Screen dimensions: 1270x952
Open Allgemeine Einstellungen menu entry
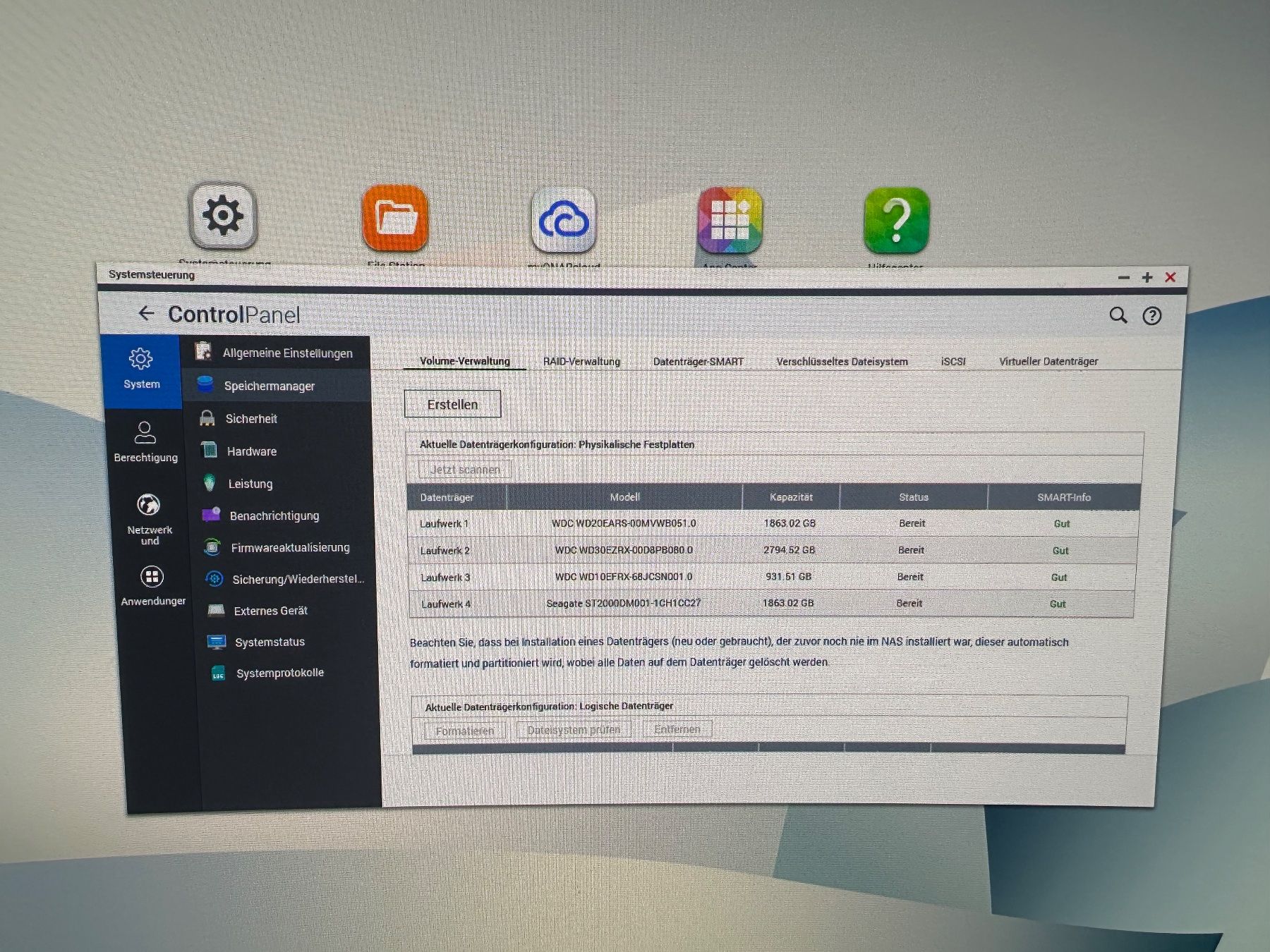coord(277,353)
